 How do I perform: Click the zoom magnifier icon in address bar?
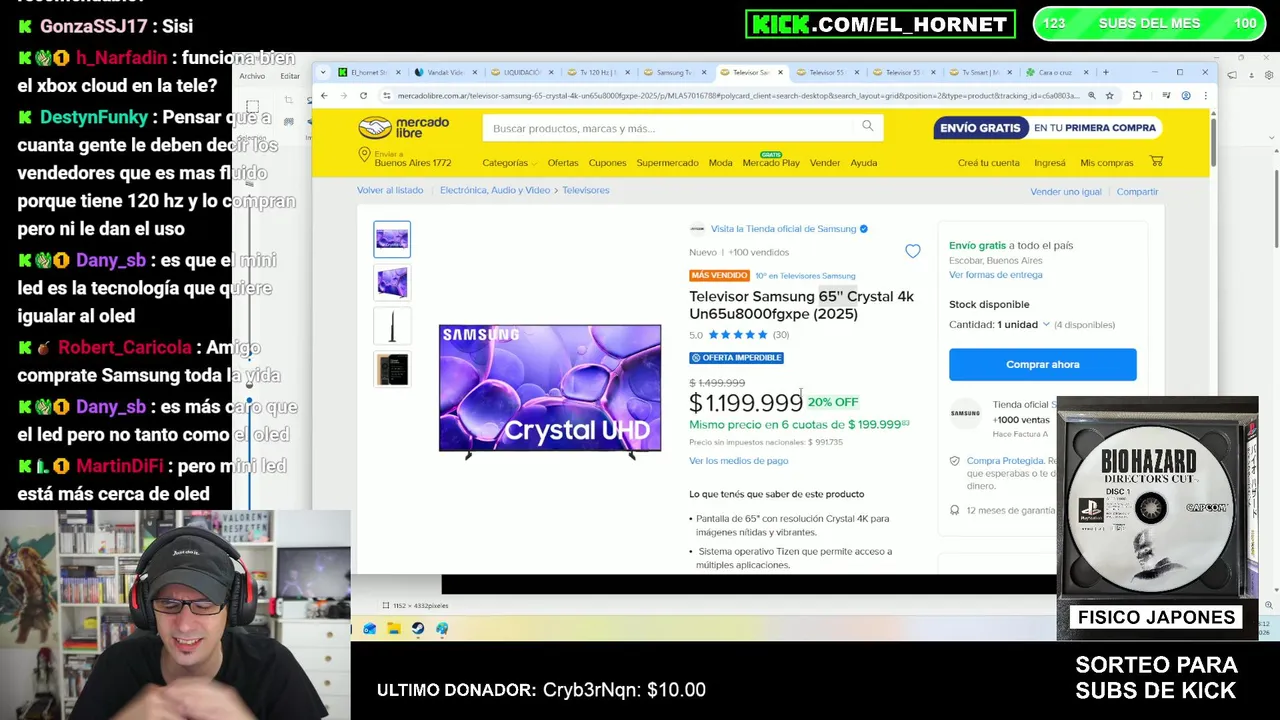(1091, 96)
